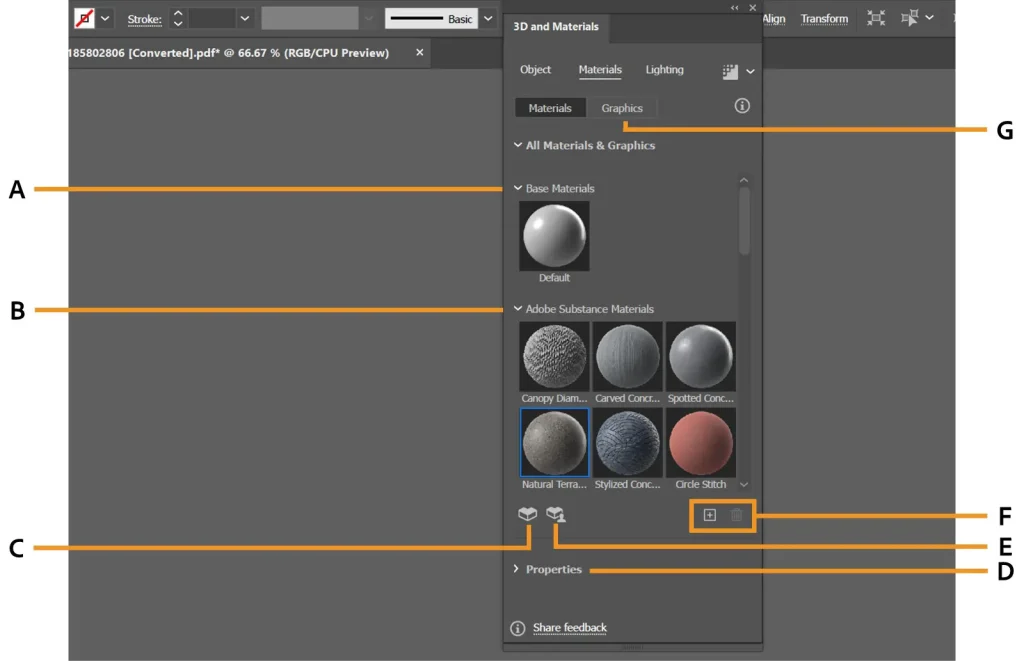Collapse the Adobe Substance Materials section
Viewport: 1024px width, 661px height.
518,309
